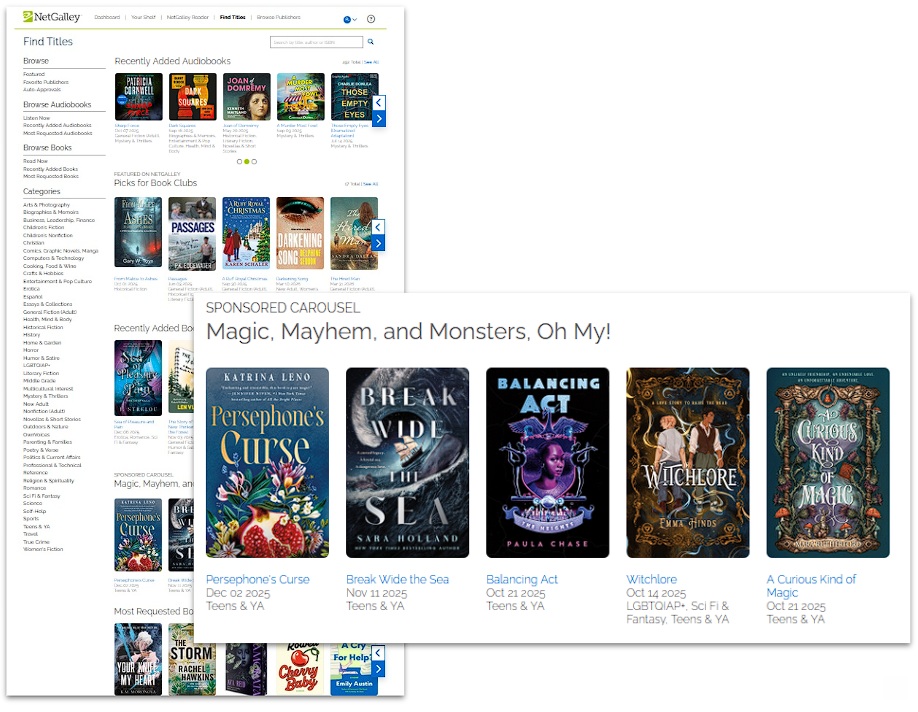Image resolution: width=918 pixels, height=712 pixels.
Task: Select the Find Titles nav item
Action: click(x=232, y=18)
